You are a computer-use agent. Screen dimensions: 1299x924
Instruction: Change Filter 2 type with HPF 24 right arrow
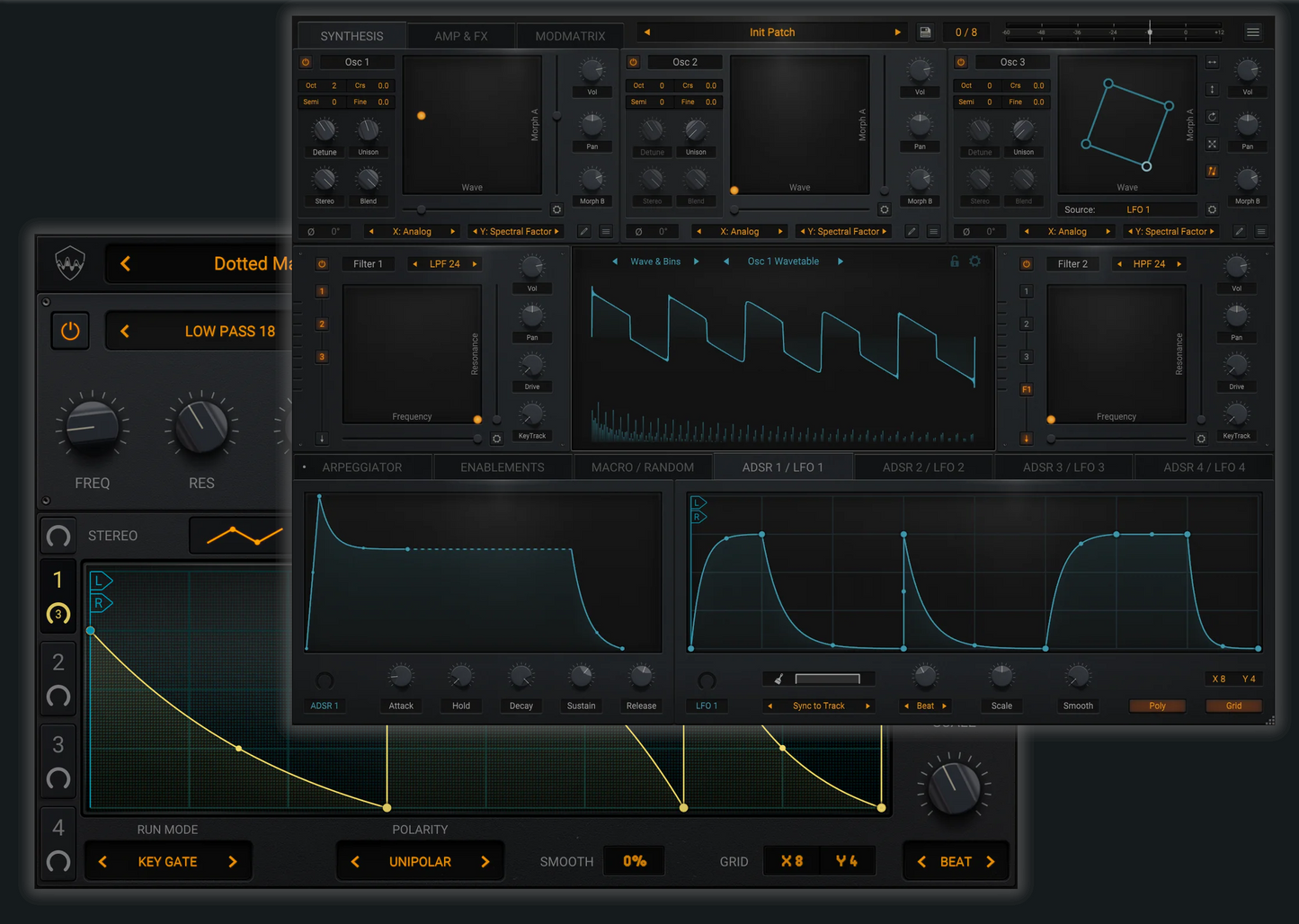pyautogui.click(x=1179, y=264)
